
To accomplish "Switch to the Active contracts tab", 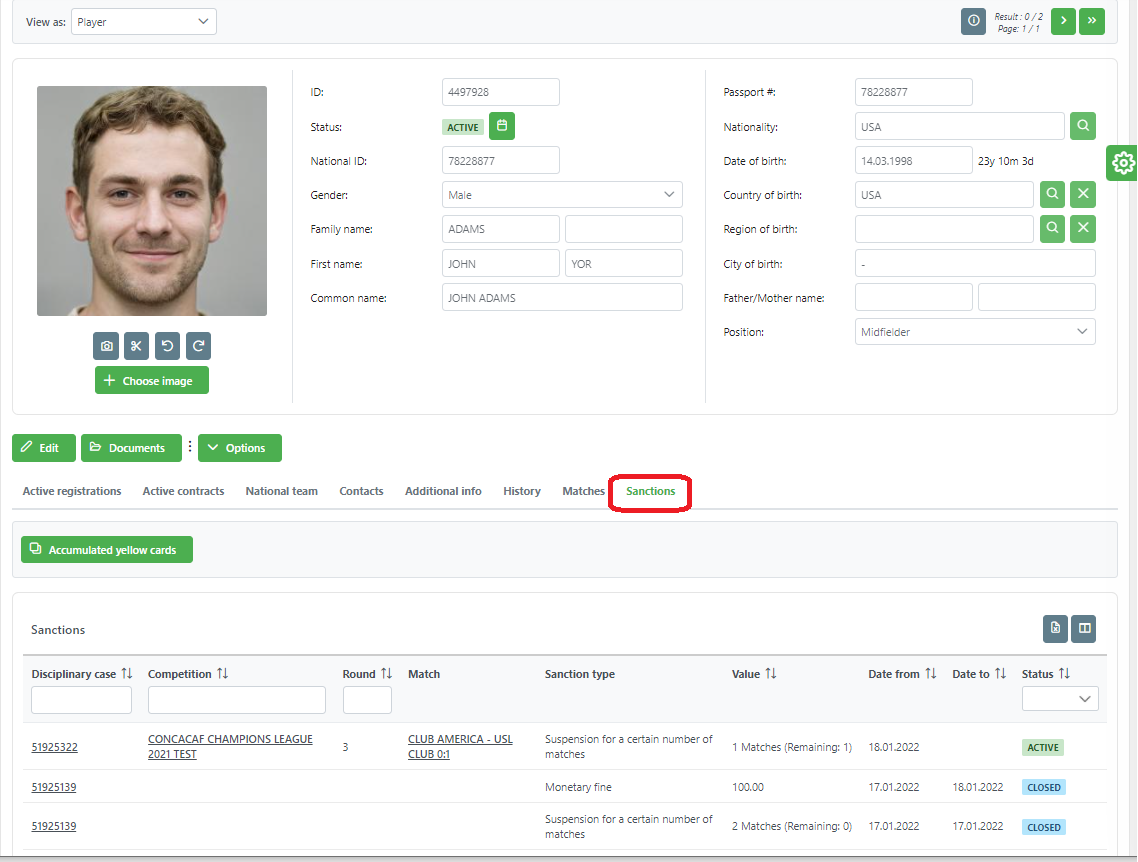I will tap(183, 491).
